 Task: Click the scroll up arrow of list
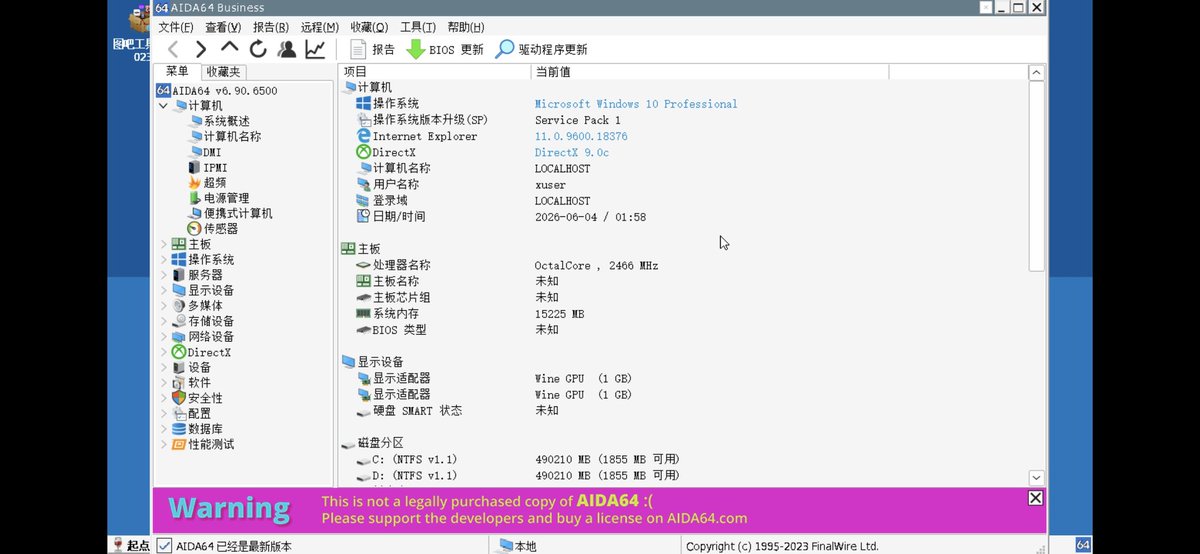pos(1037,73)
